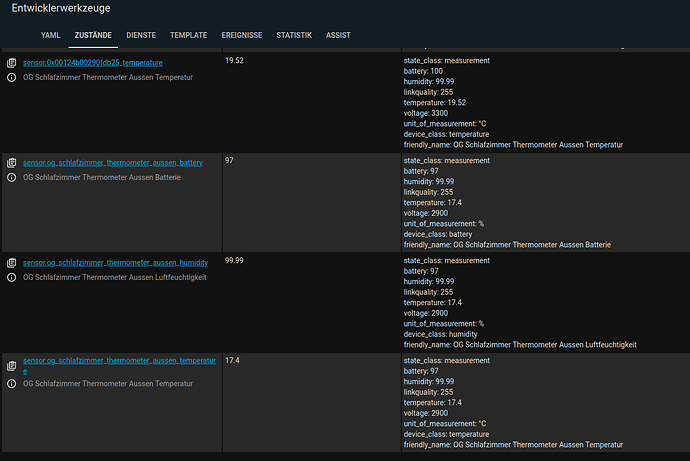Show info for Thermometer Aussen Batterie

point(12,177)
